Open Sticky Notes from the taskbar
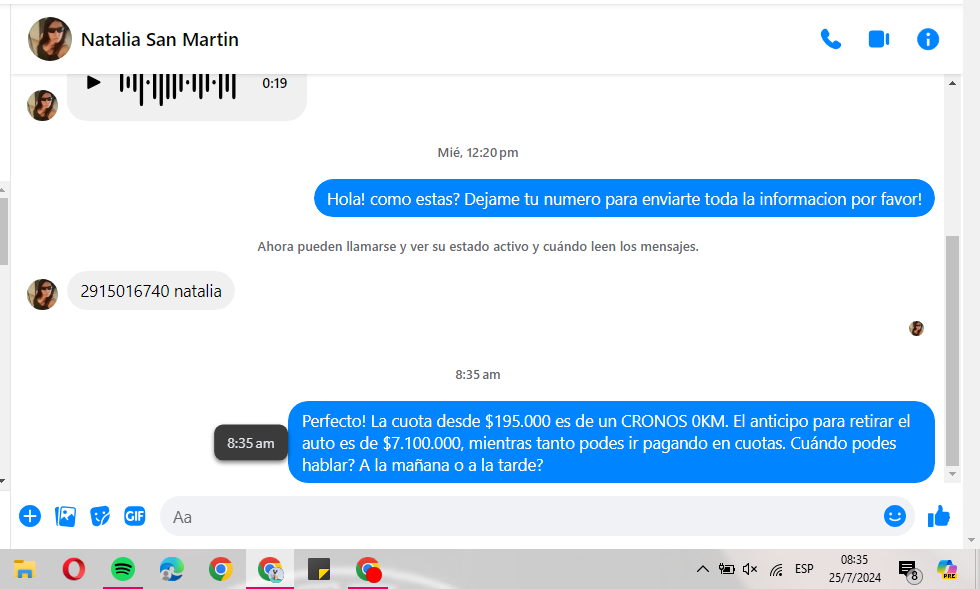 (x=319, y=570)
